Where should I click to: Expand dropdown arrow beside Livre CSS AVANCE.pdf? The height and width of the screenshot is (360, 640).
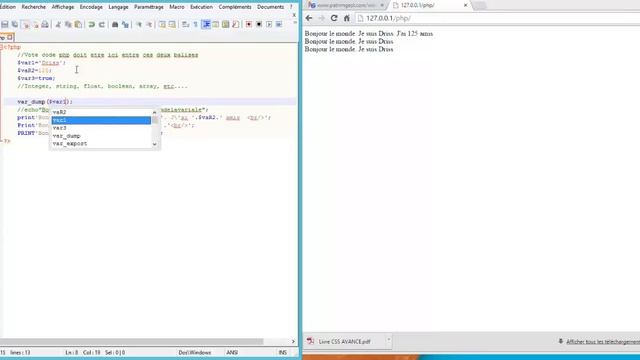(x=389, y=340)
